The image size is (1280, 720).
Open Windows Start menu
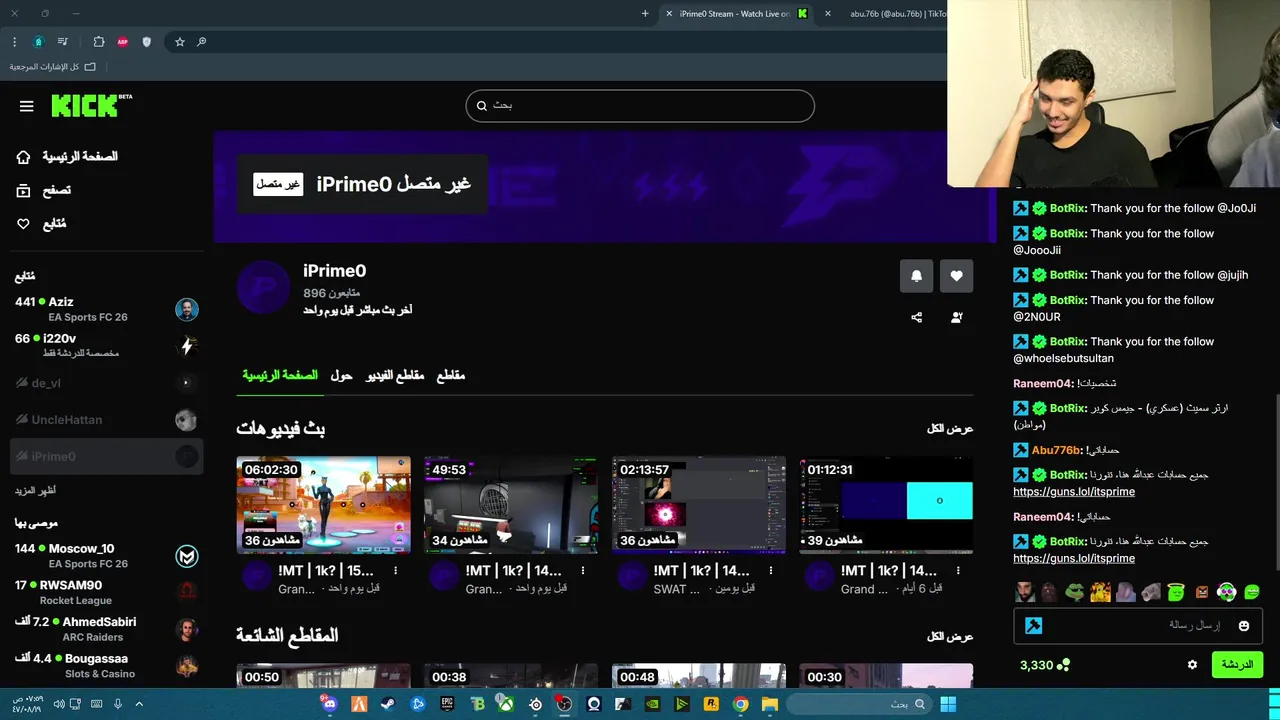pyautogui.click(x=948, y=704)
